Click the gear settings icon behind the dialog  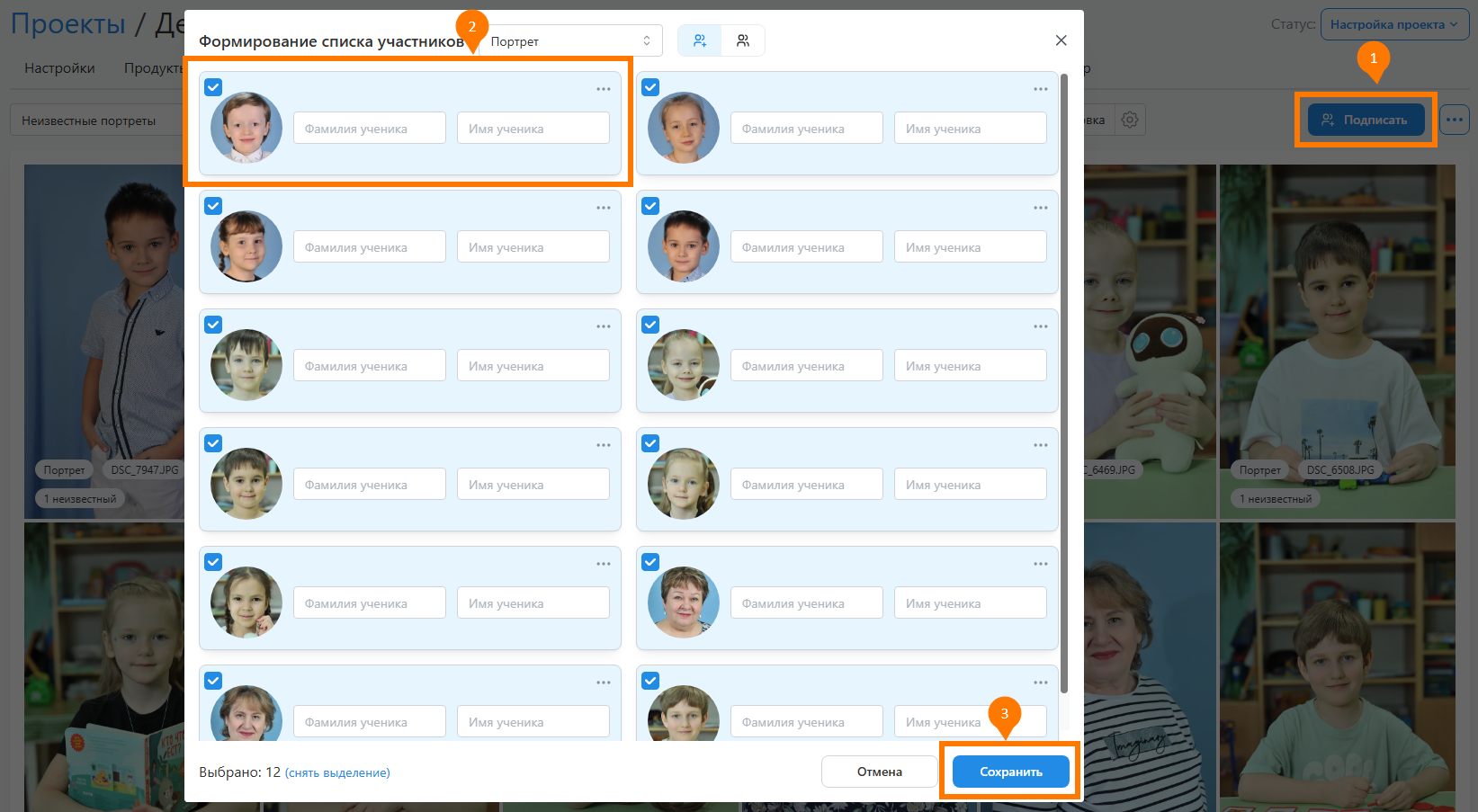pos(1130,120)
